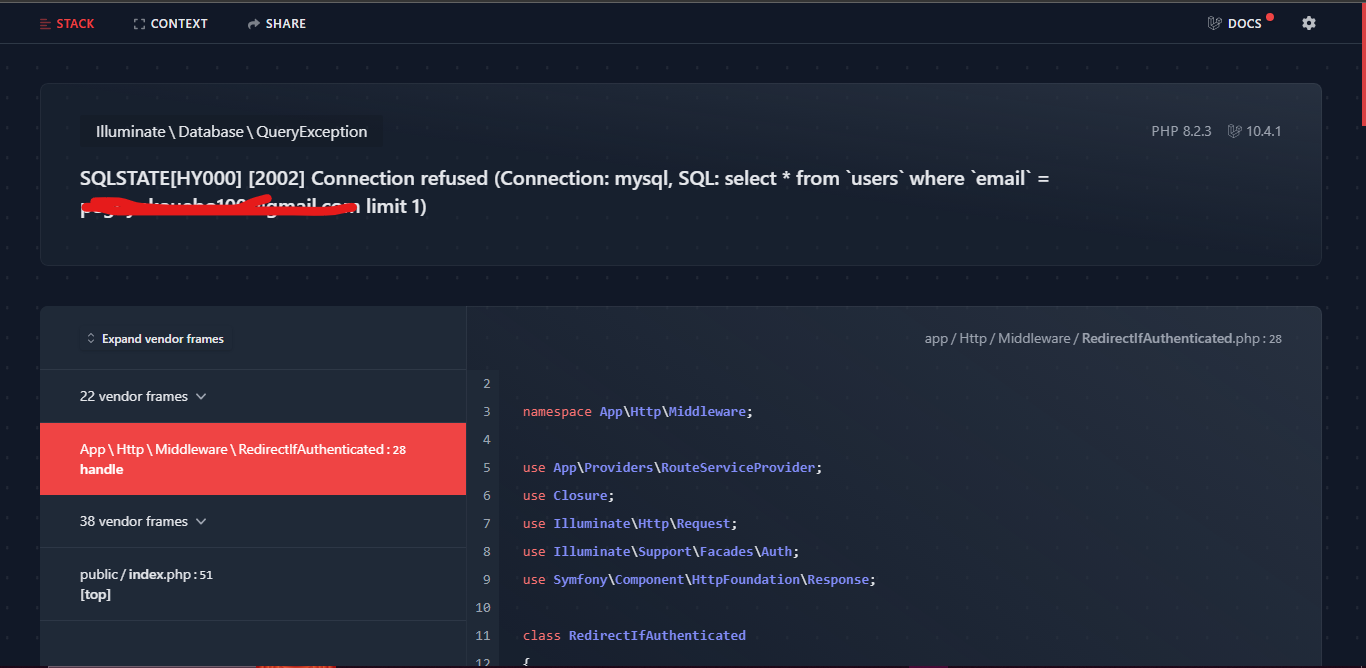Expand the 38 vendor frames group
The image size is (1366, 668).
click(143, 522)
